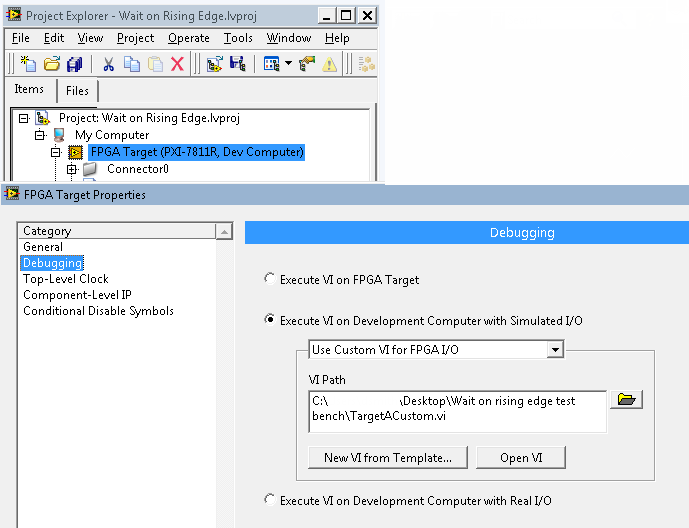Viewport: 689px width, 528px height.
Task: Open the File menu
Action: coord(20,38)
